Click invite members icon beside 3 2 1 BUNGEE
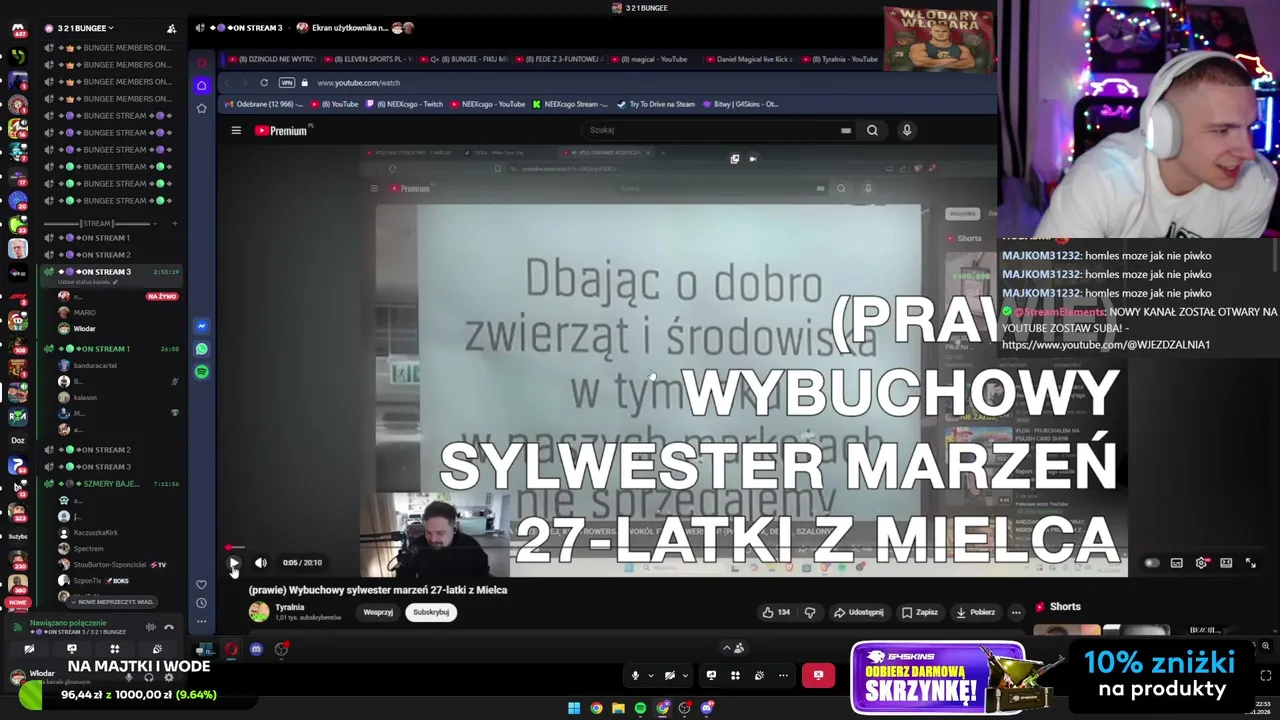The image size is (1280, 720). [171, 28]
